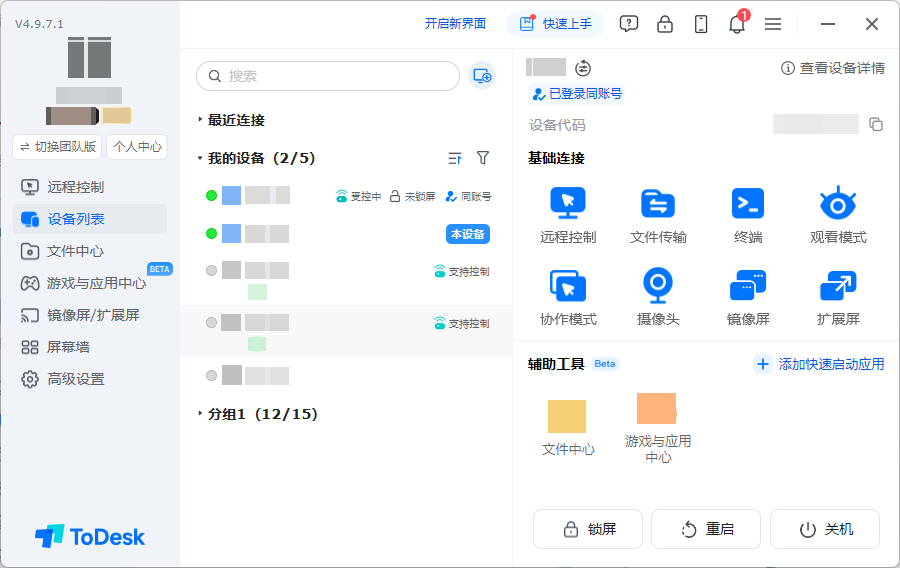This screenshot has height=568, width=900.
Task: Select the device row marked 本设备
Action: coord(347,234)
